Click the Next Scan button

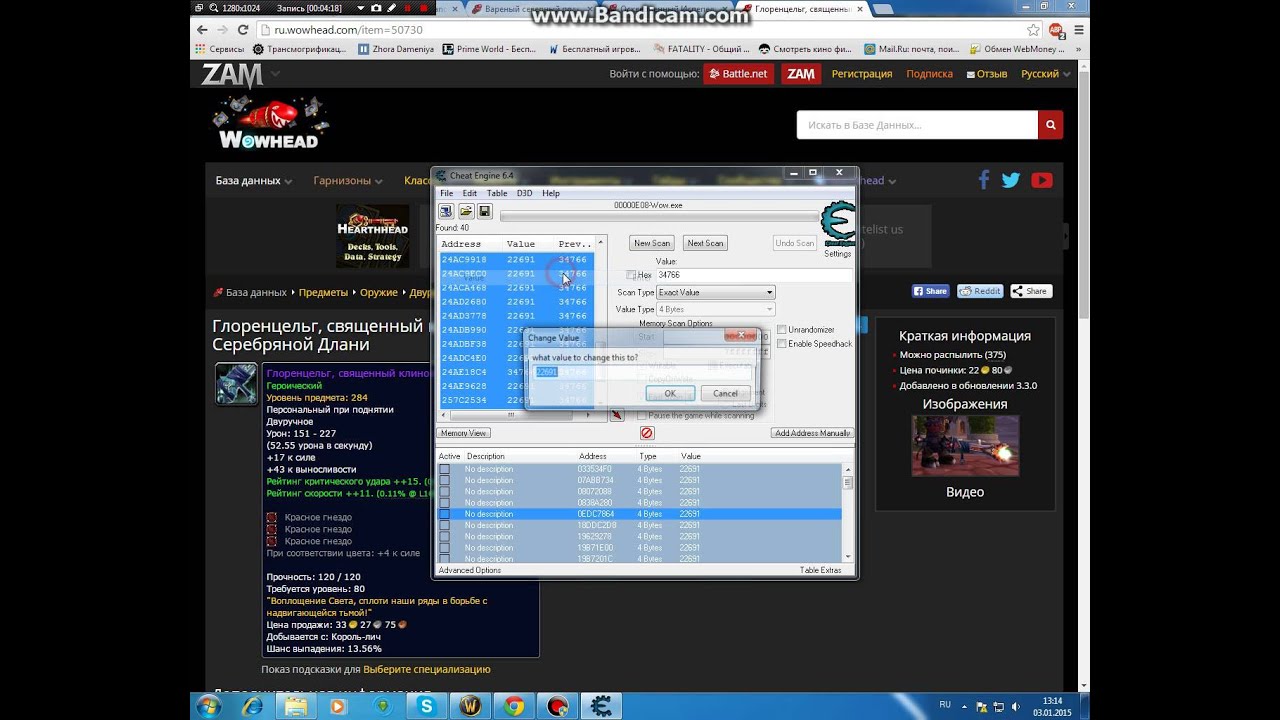click(705, 243)
